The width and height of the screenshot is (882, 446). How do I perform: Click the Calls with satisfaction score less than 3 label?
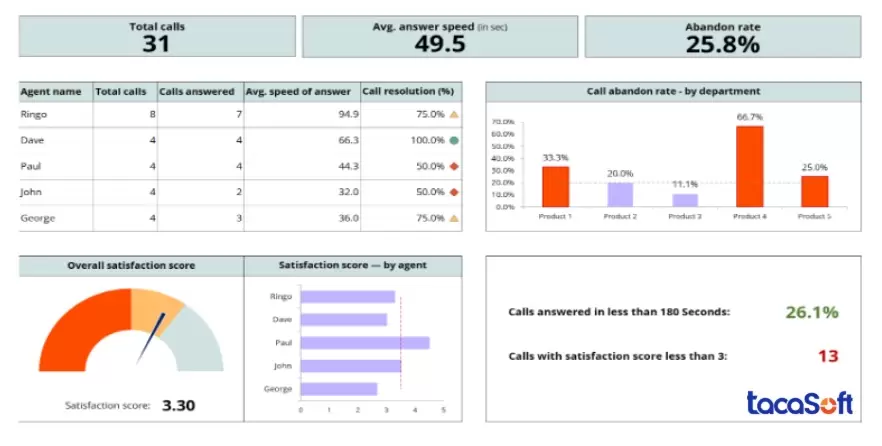[618, 356]
